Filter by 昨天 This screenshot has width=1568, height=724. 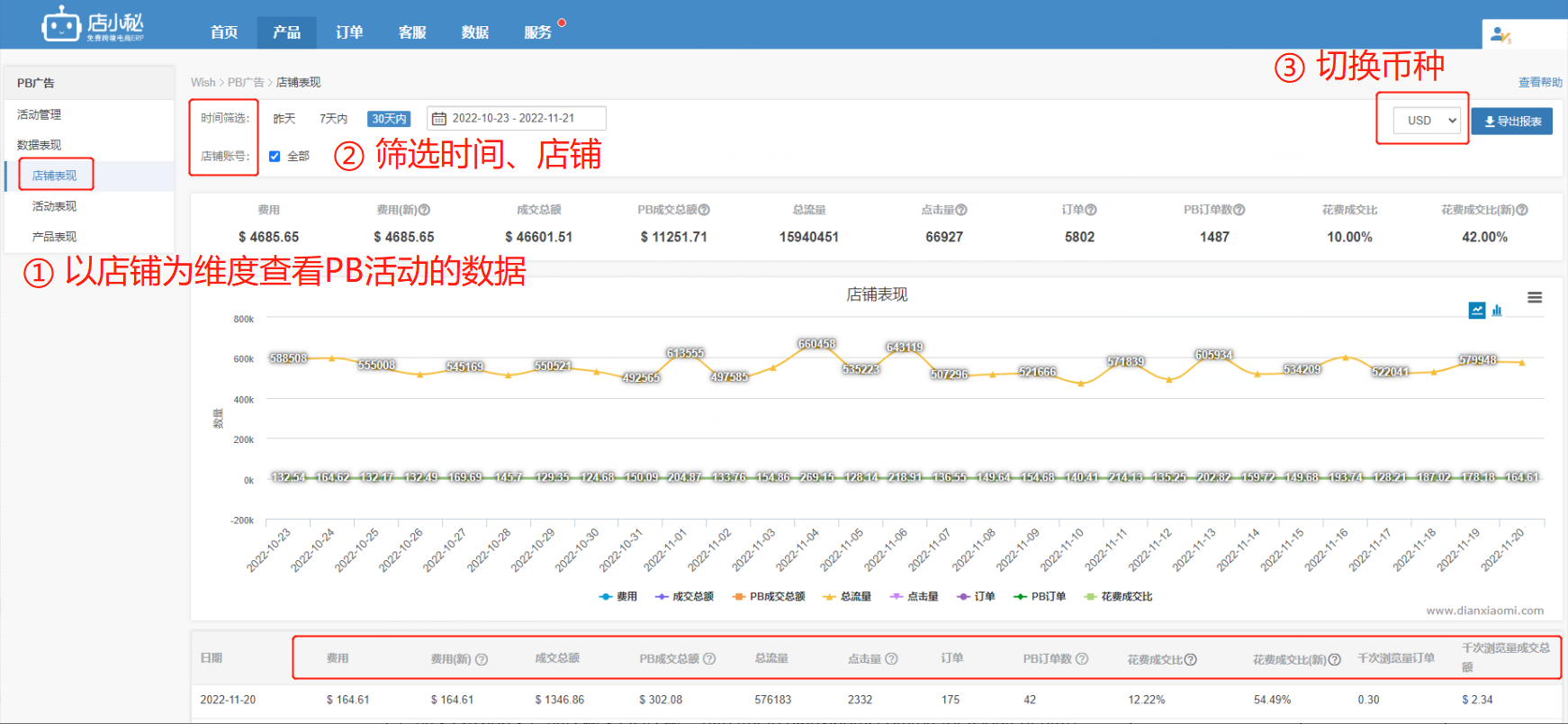click(x=284, y=119)
